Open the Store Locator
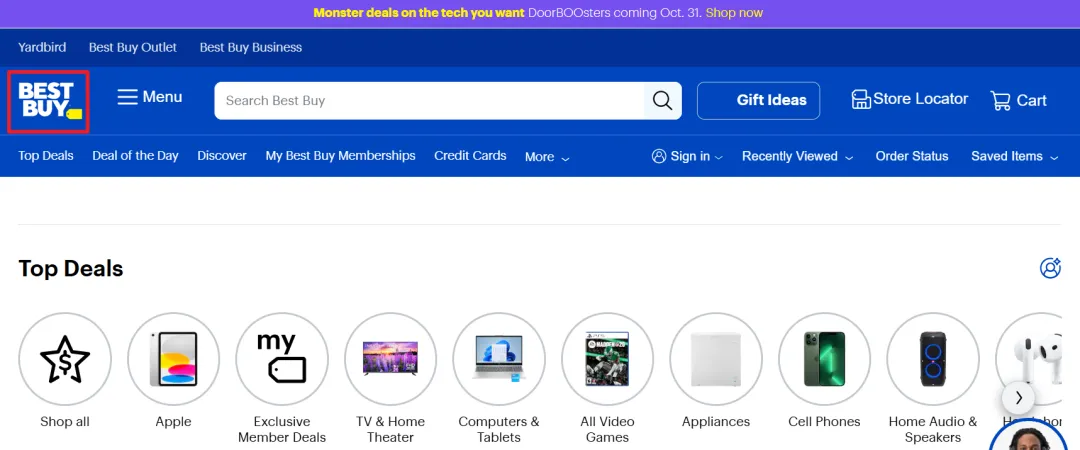The image size is (1080, 450). (x=909, y=99)
